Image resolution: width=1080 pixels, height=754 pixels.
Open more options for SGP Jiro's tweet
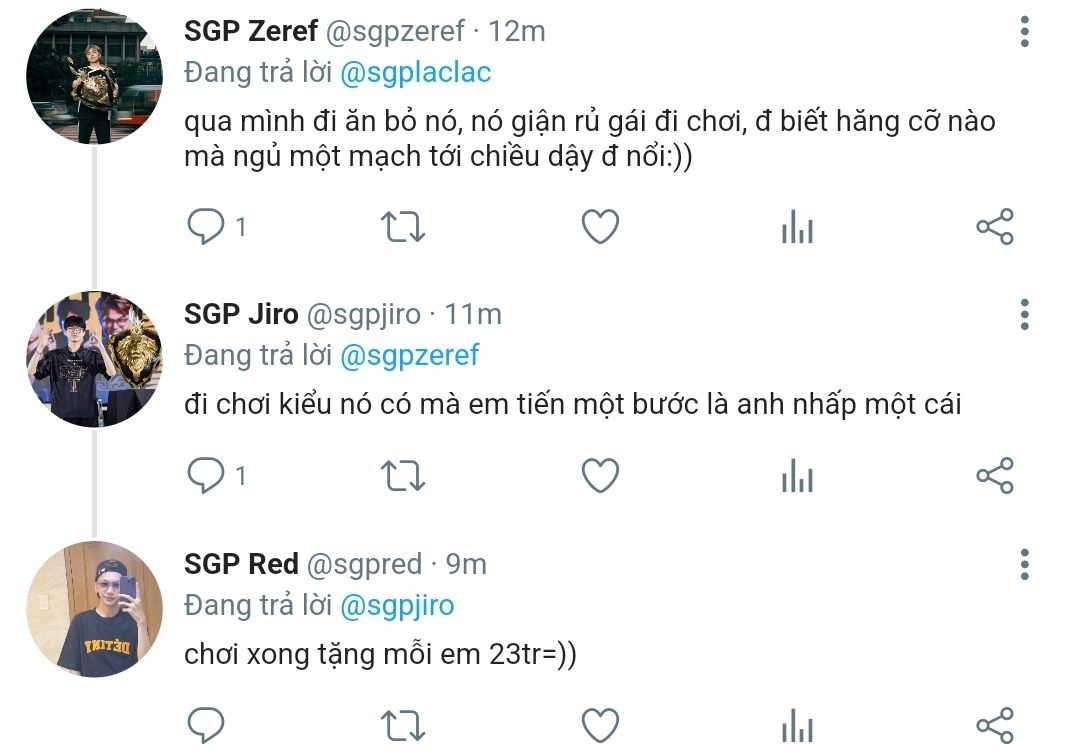[1025, 315]
